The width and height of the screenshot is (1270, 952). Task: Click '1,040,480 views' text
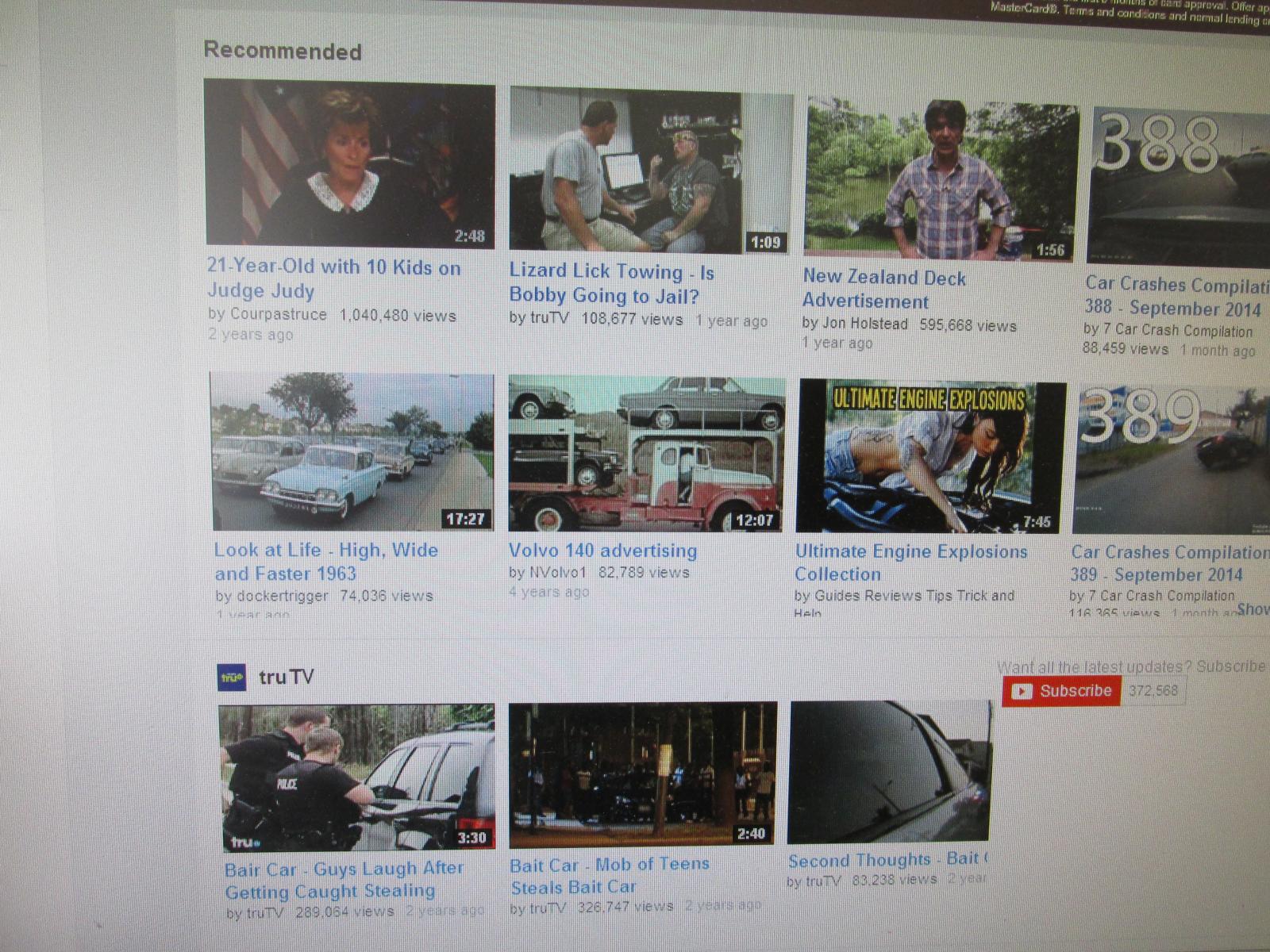tap(398, 316)
